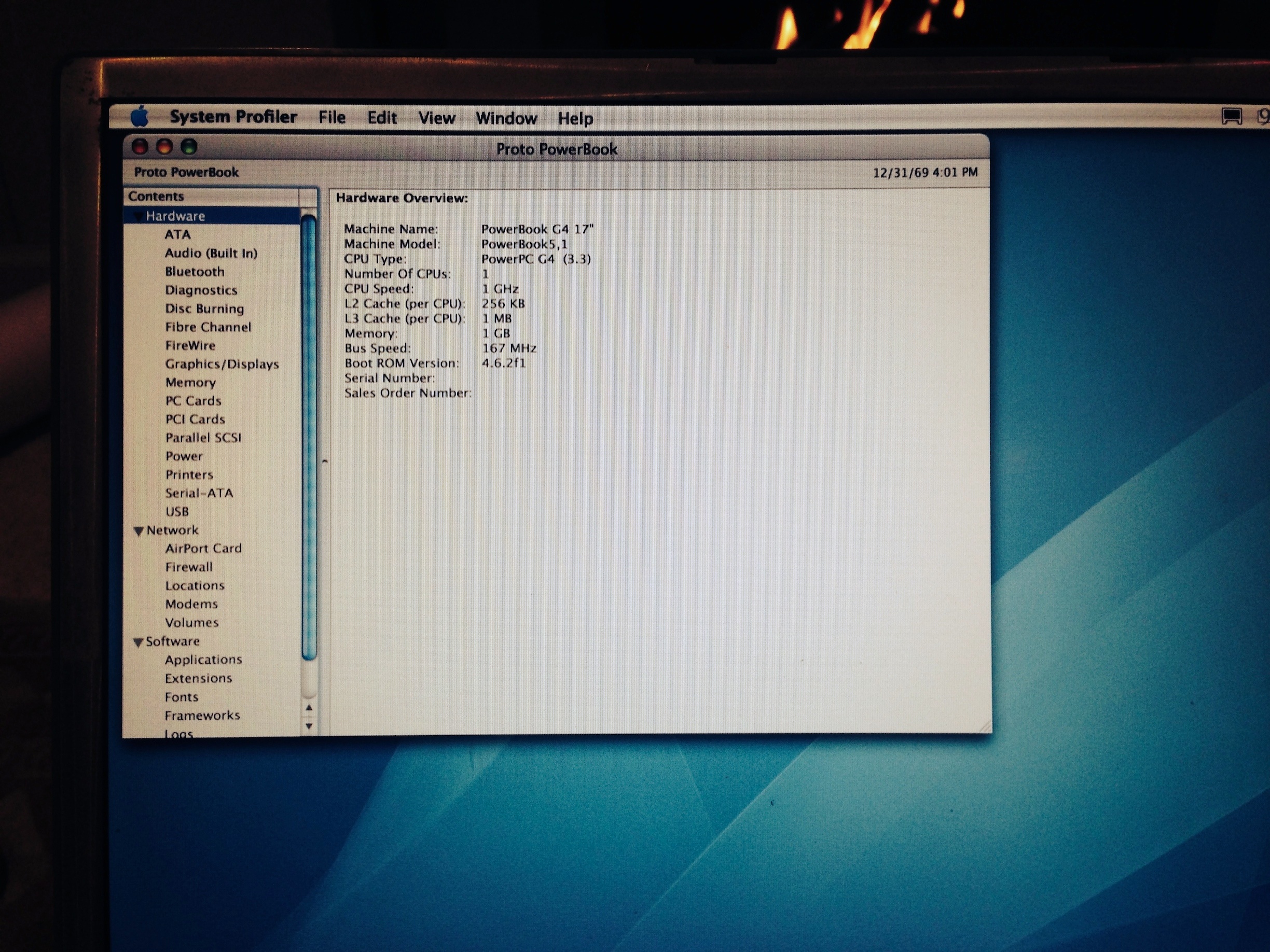
Task: Open the File menu
Action: (x=332, y=118)
